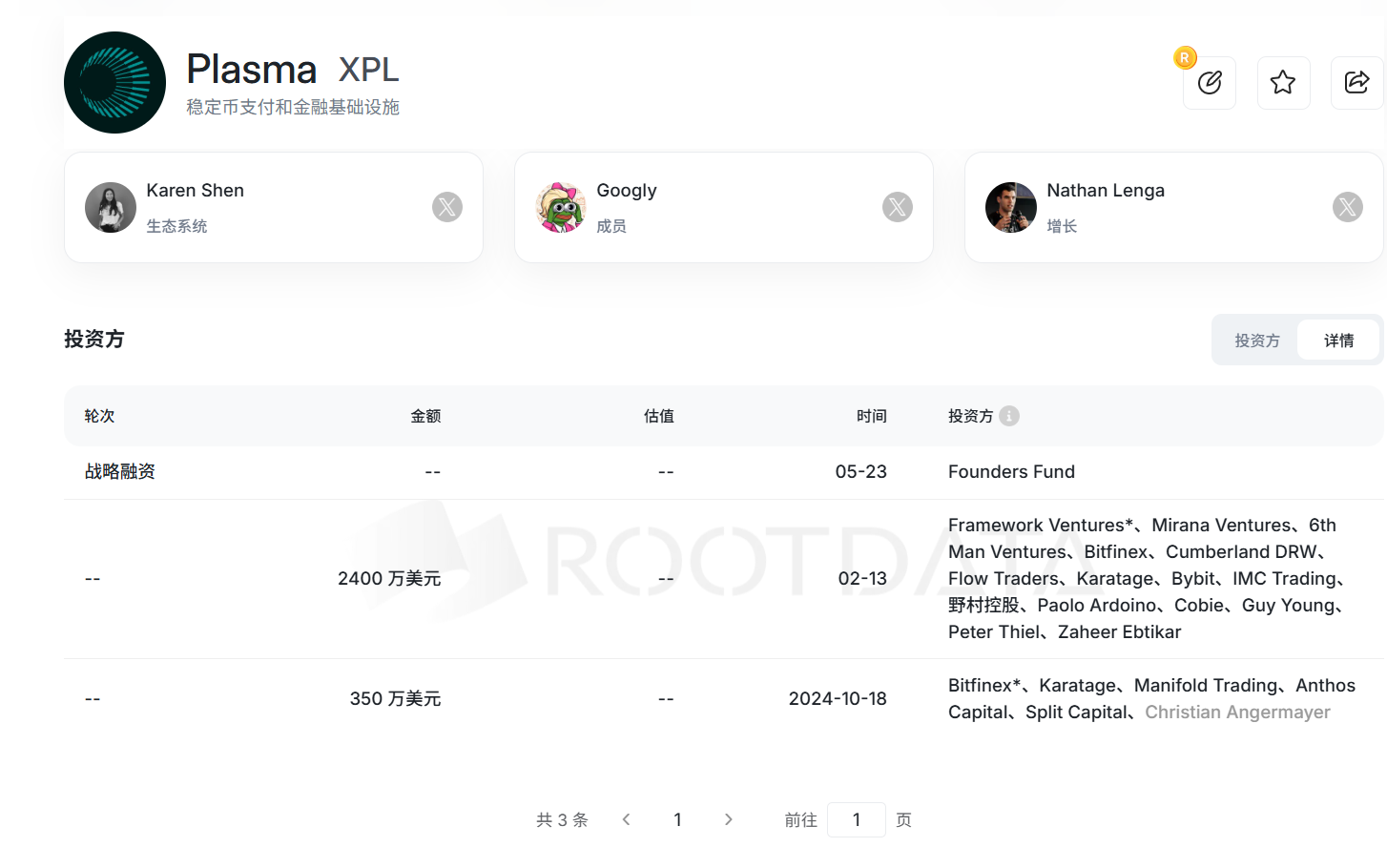Image resolution: width=1387 pixels, height=868 pixels.
Task: Click the star favorite icon
Action: 1283,83
